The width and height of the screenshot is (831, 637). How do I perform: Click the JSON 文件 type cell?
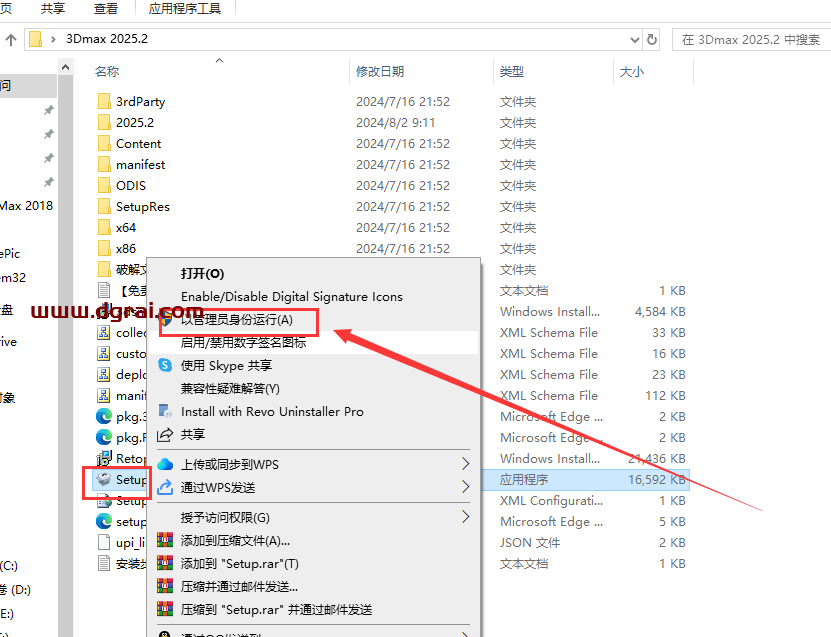click(529, 543)
